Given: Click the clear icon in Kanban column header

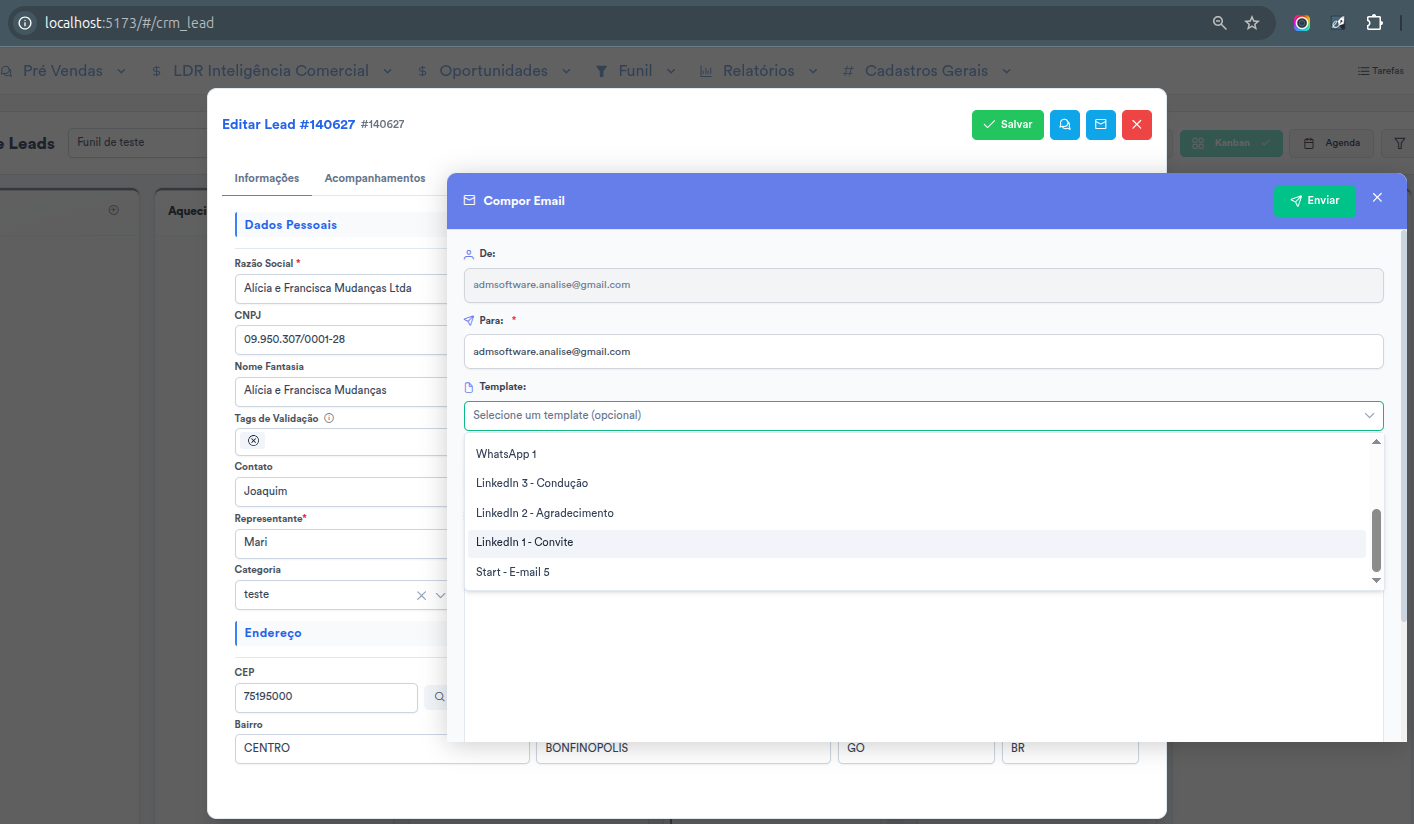Looking at the screenshot, I should click(113, 210).
